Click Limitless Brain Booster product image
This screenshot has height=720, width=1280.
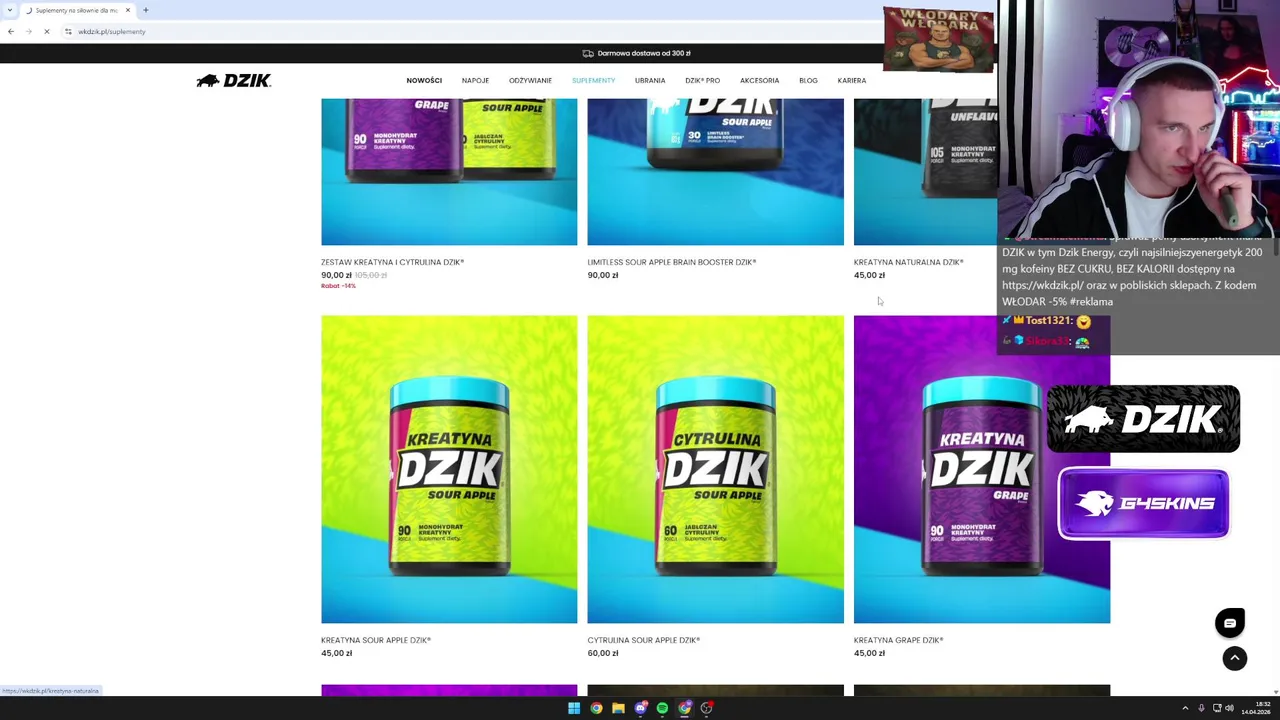715,171
